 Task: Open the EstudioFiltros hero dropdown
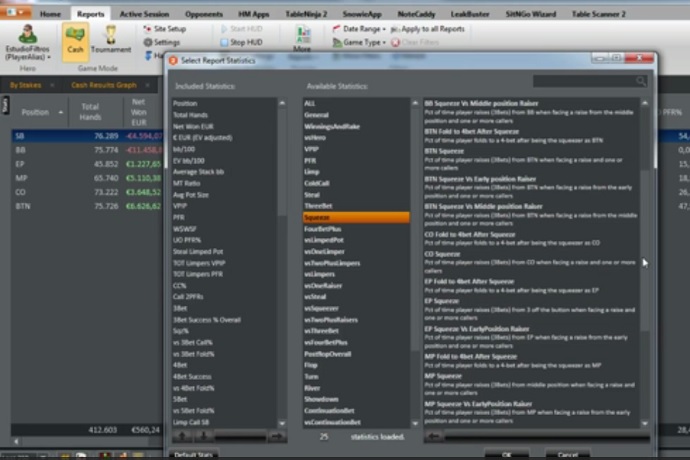pyautogui.click(x=27, y=43)
